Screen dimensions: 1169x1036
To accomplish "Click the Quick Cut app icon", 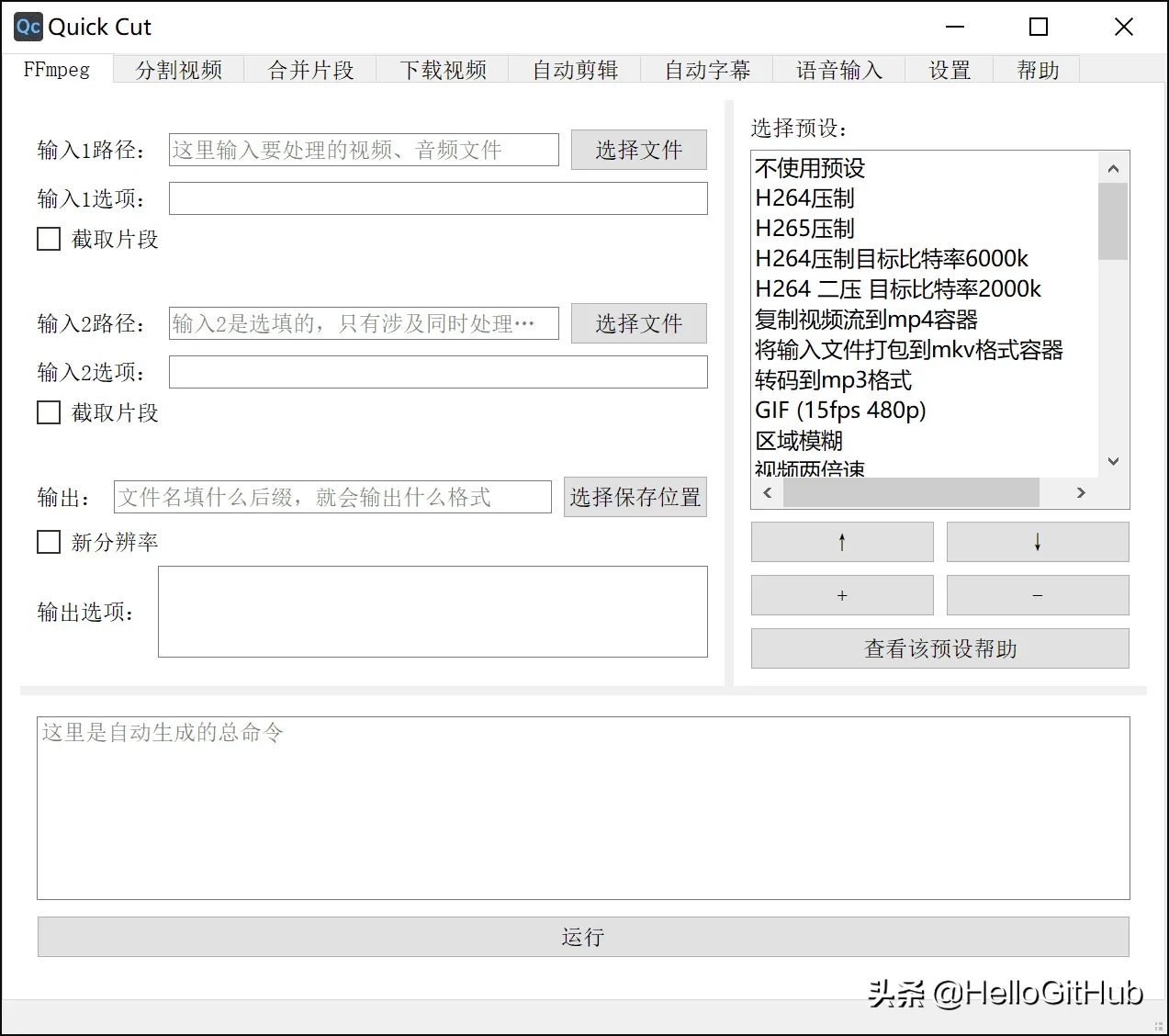I will tap(28, 27).
